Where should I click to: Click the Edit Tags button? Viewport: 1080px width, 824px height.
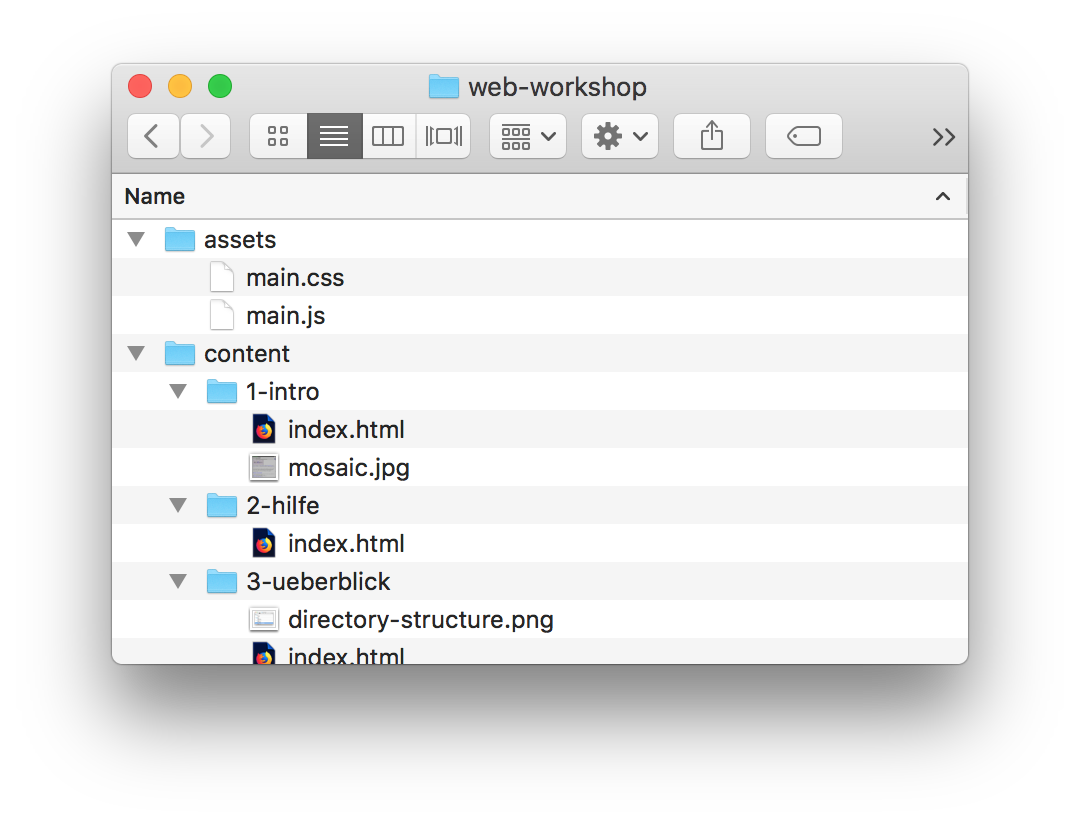(804, 136)
